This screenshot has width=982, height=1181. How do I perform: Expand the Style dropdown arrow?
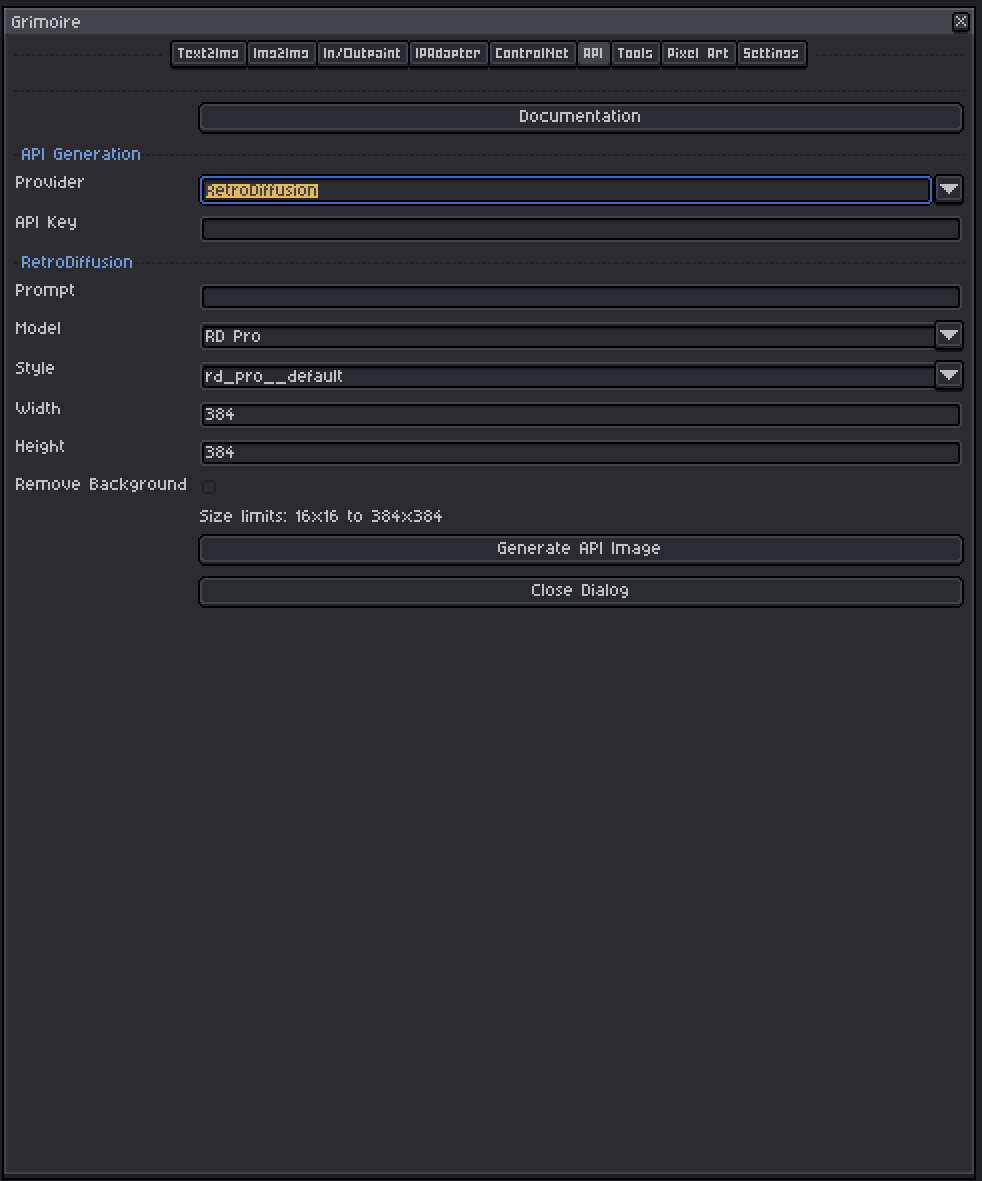[949, 375]
